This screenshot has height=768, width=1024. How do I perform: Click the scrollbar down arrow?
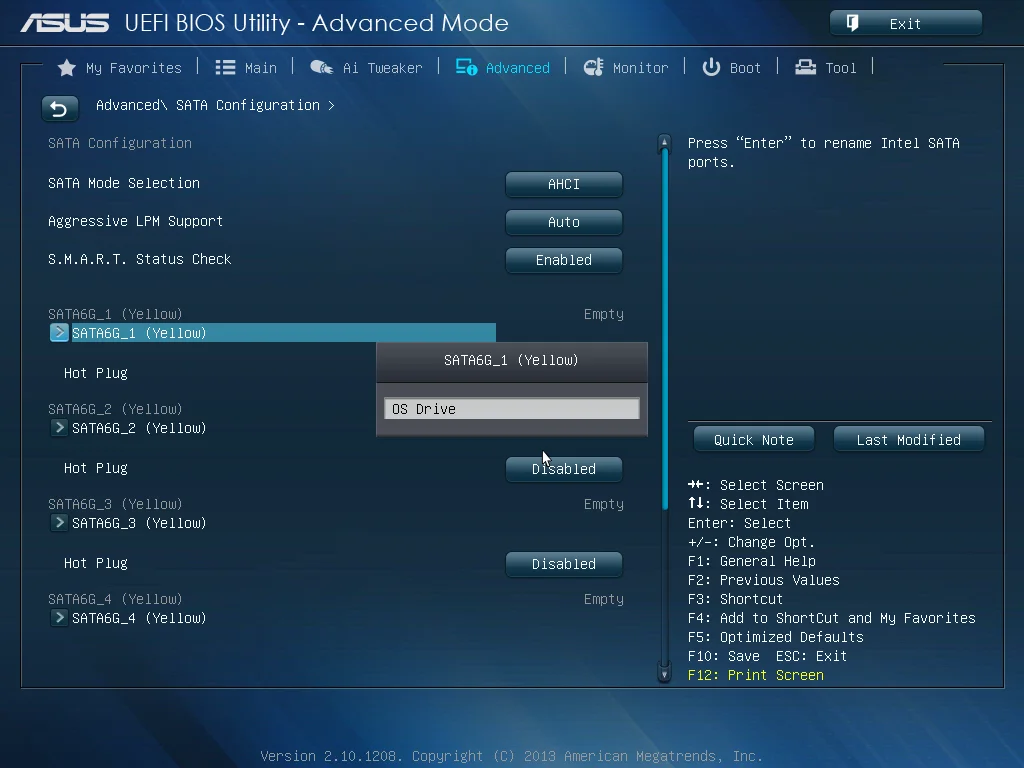pyautogui.click(x=664, y=675)
